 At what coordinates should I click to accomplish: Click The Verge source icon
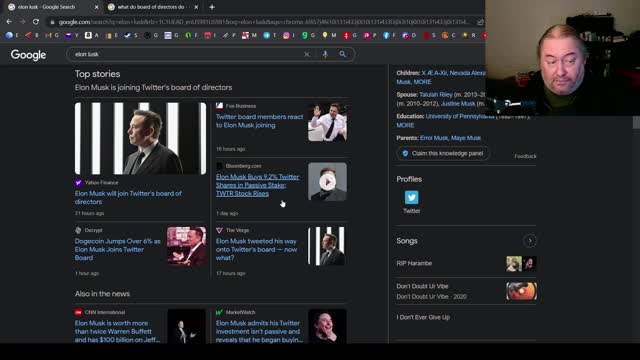[219, 230]
